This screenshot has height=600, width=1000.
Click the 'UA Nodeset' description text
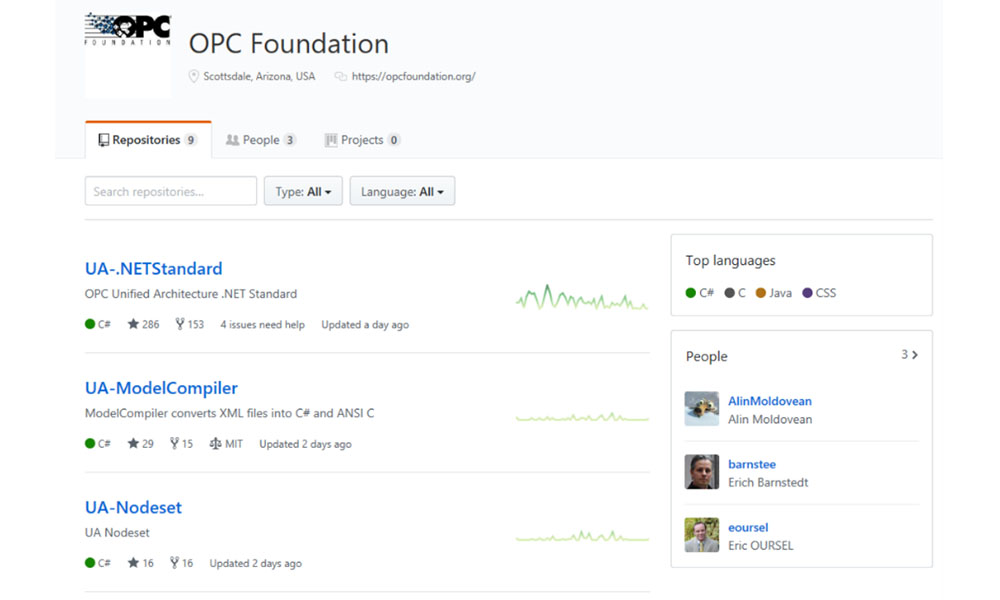pyautogui.click(x=117, y=532)
